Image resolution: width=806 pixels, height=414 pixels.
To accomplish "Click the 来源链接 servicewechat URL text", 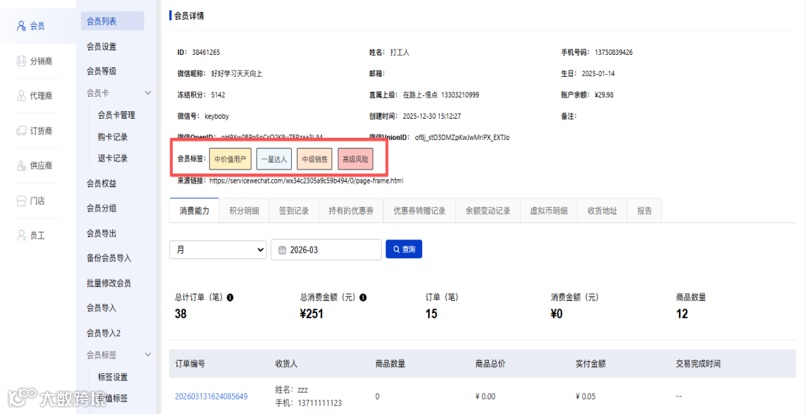I will click(x=306, y=181).
